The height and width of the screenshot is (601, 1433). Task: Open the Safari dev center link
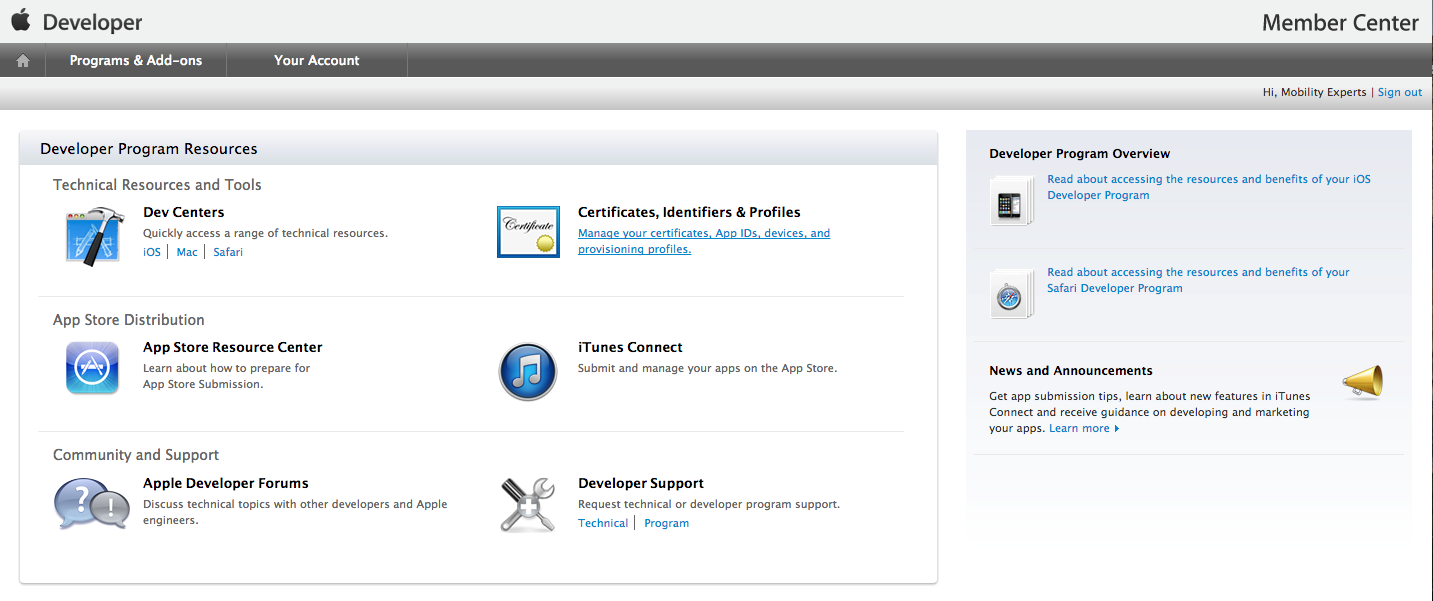[x=228, y=252]
